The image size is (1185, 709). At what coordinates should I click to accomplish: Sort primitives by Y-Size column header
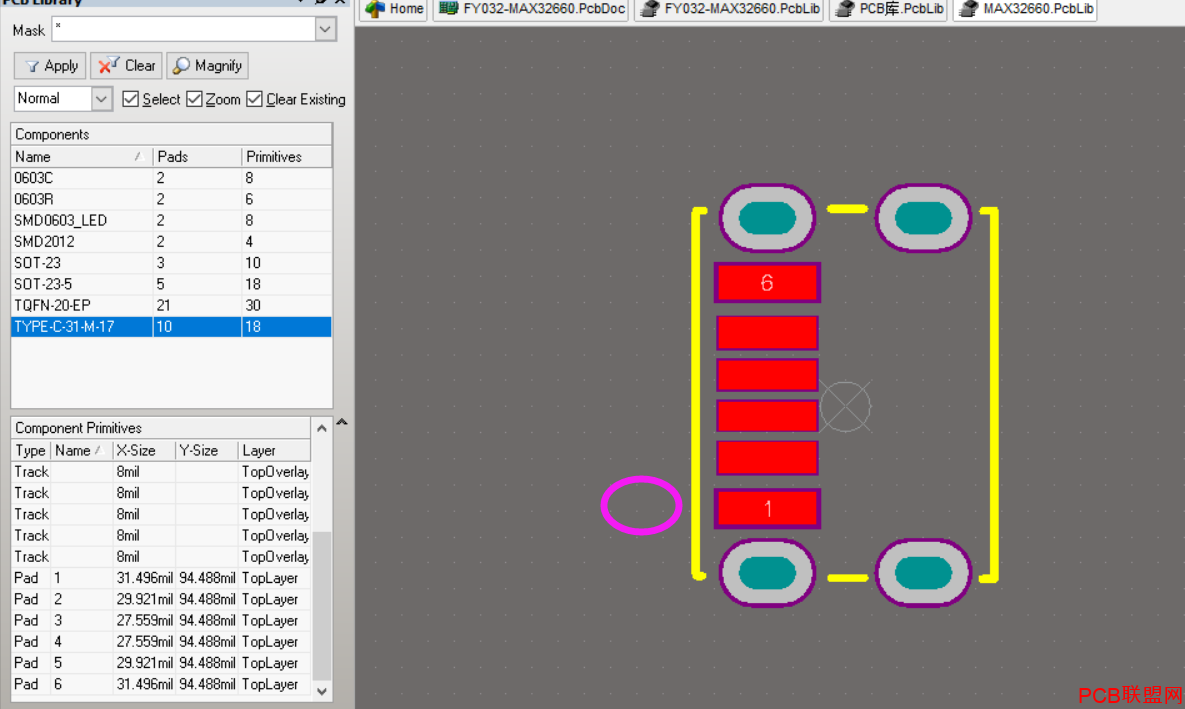[206, 450]
